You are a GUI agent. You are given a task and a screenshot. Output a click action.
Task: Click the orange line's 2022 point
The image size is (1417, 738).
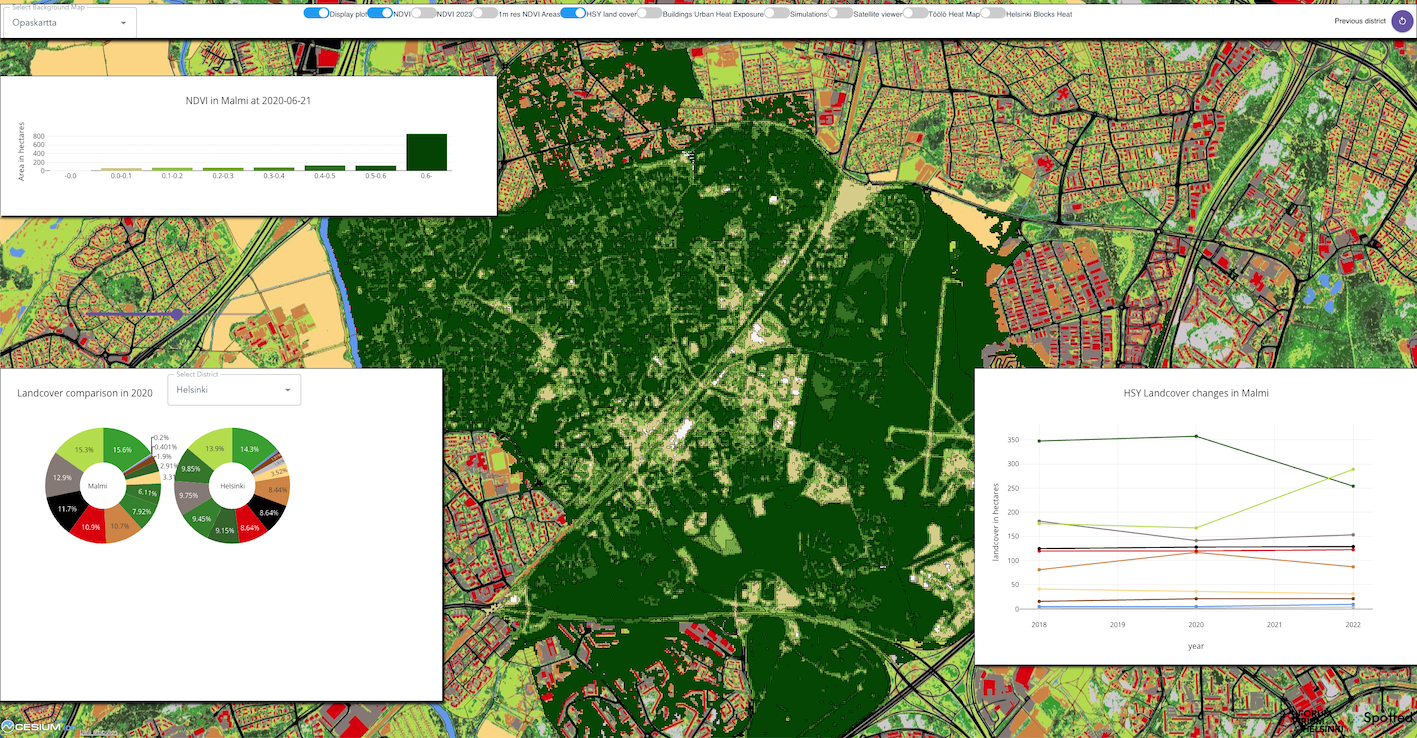point(1353,567)
